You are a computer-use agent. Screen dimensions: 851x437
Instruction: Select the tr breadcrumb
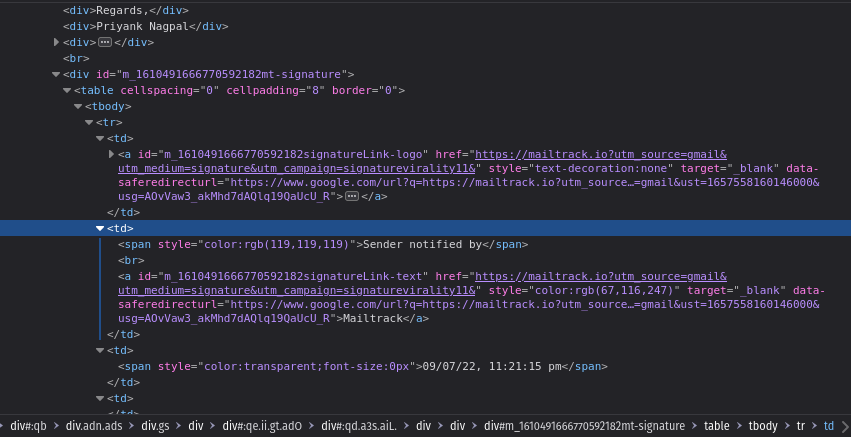(801, 426)
